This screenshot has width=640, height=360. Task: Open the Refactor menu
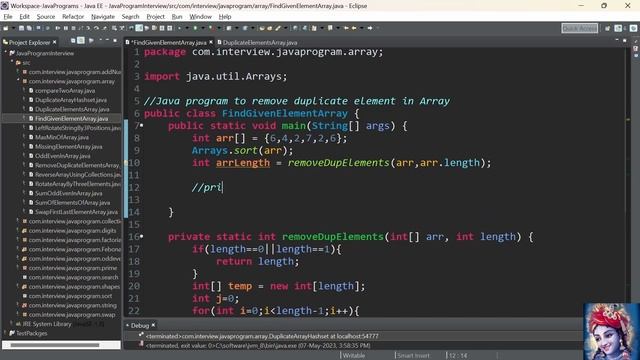tap(73, 17)
